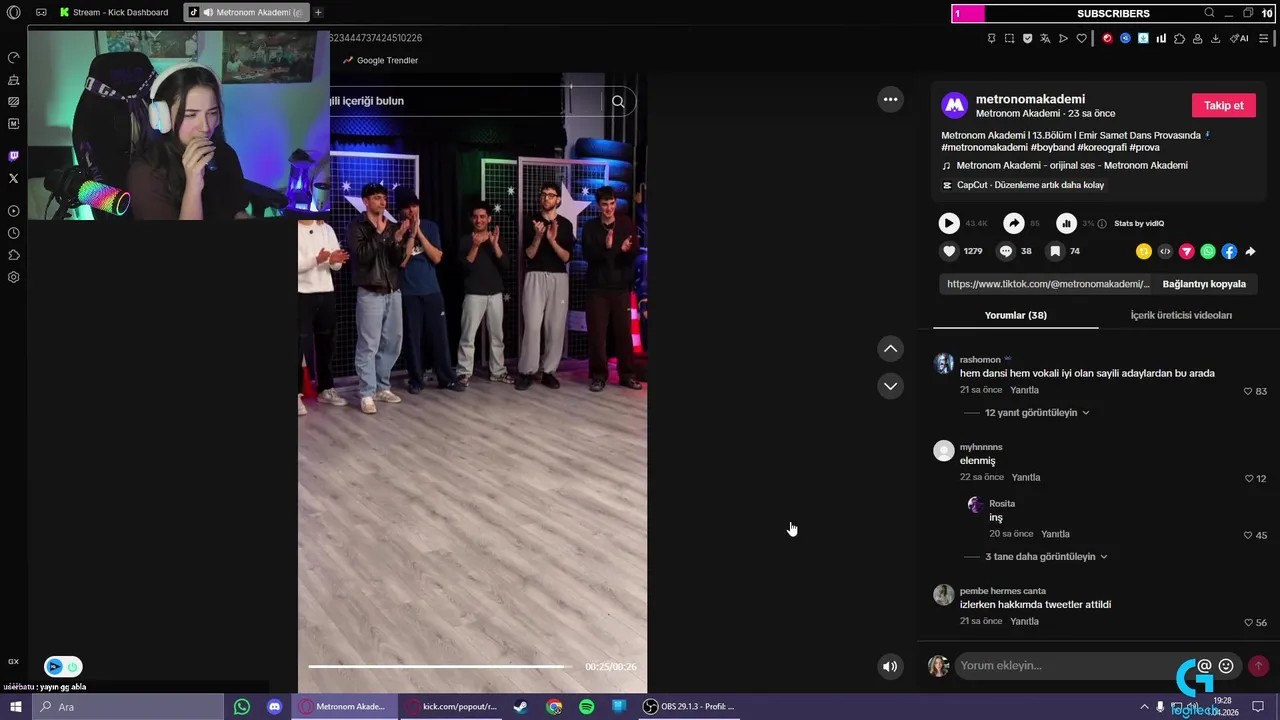This screenshot has width=1280, height=720.
Task: Like the video with heart icon
Action: point(949,251)
